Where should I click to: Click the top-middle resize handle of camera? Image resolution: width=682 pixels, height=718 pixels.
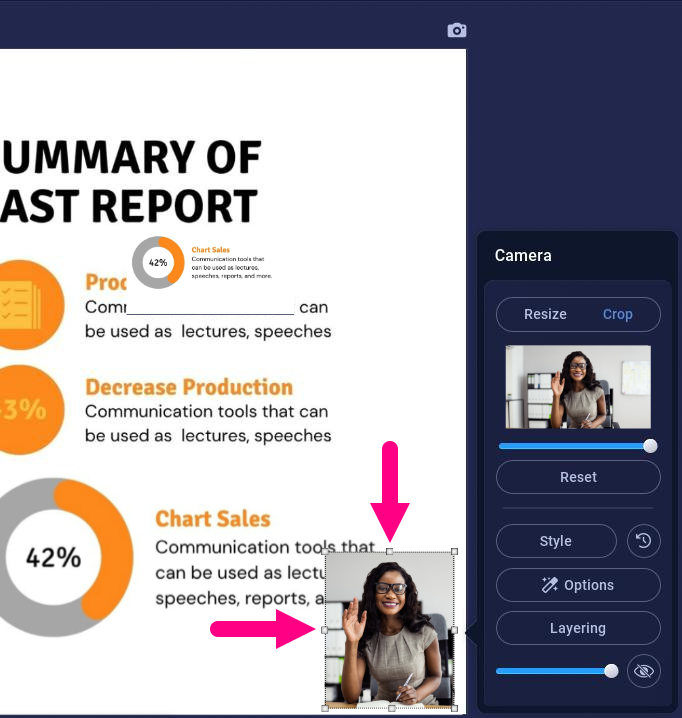click(390, 551)
